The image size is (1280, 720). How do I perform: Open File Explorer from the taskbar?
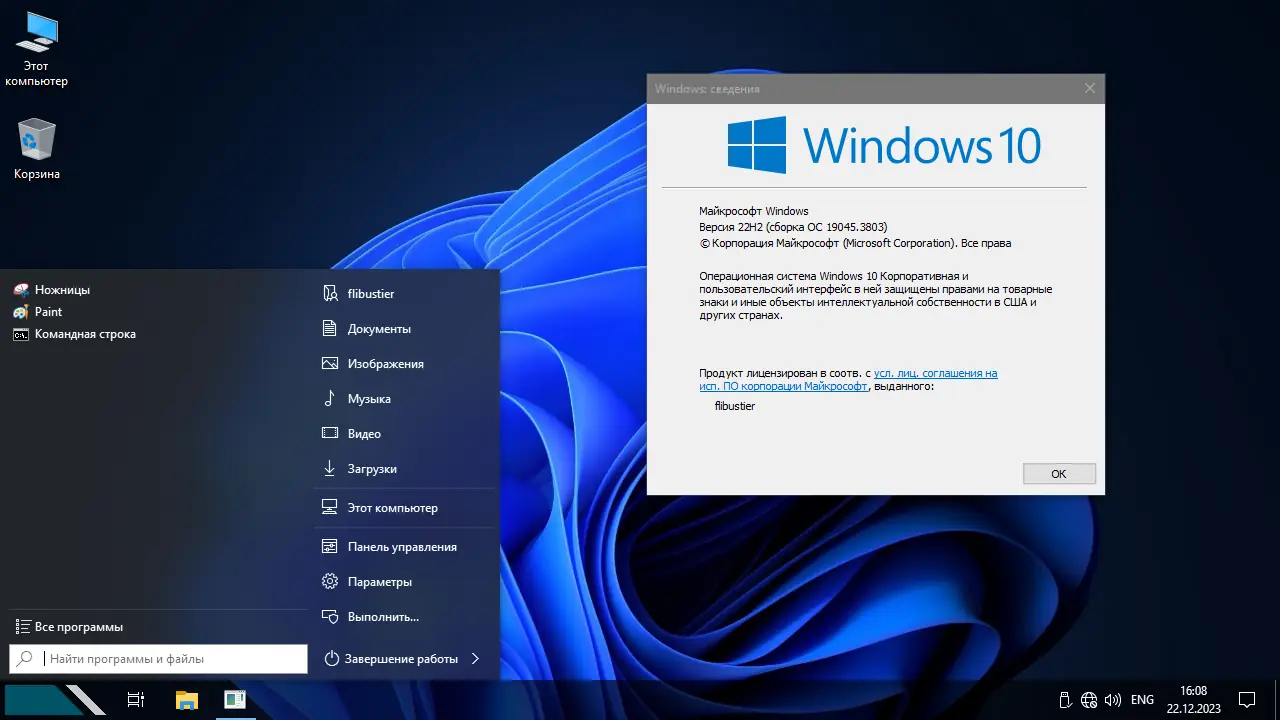tap(186, 700)
